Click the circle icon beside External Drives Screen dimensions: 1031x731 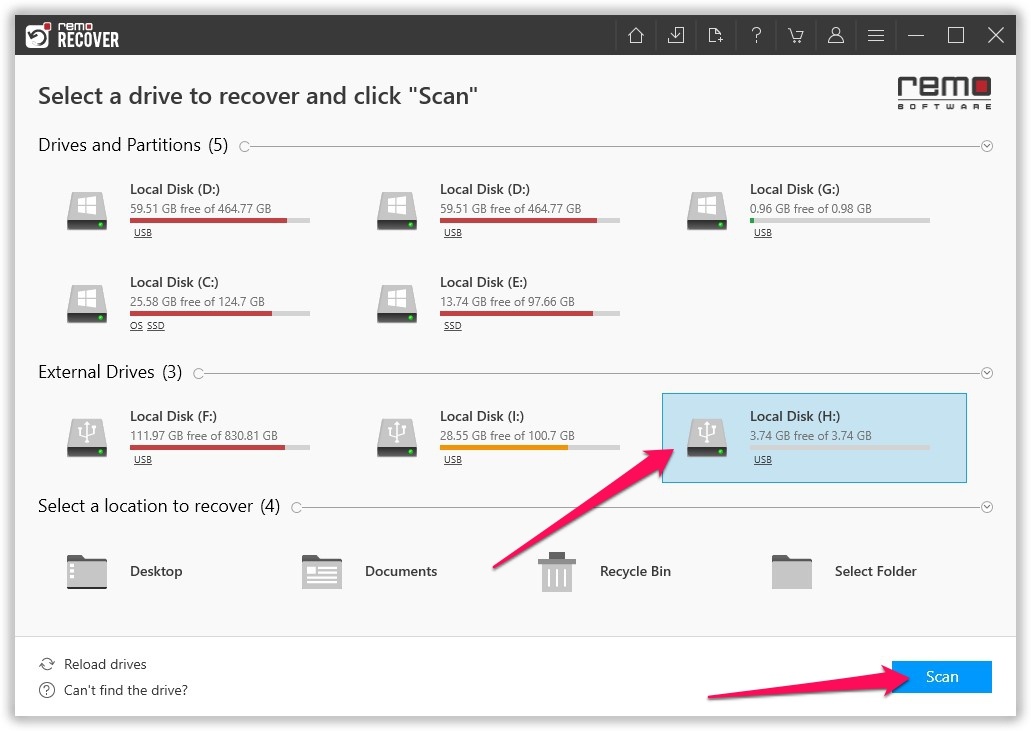[x=199, y=373]
